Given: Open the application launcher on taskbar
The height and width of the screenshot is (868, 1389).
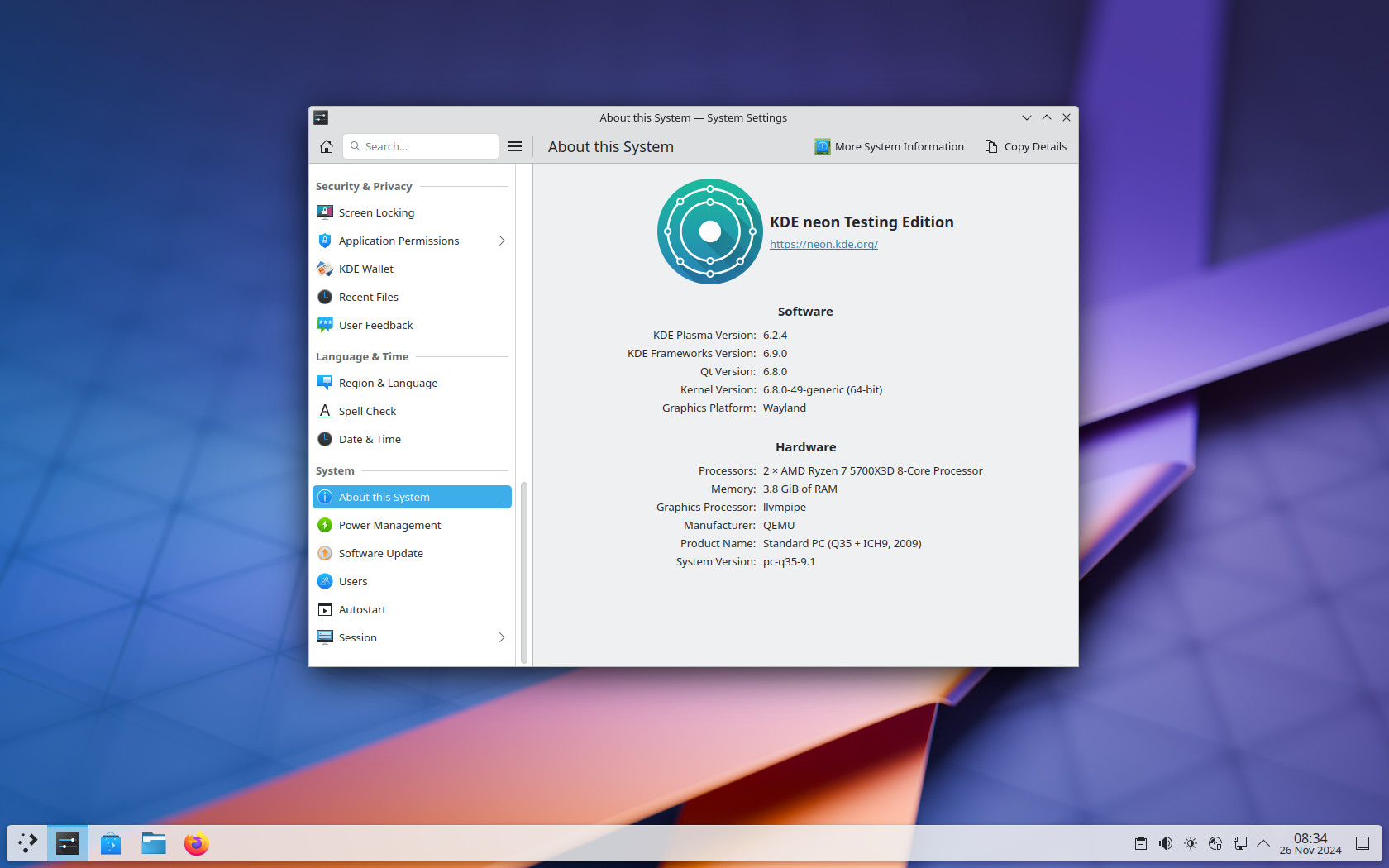Looking at the screenshot, I should click(27, 843).
